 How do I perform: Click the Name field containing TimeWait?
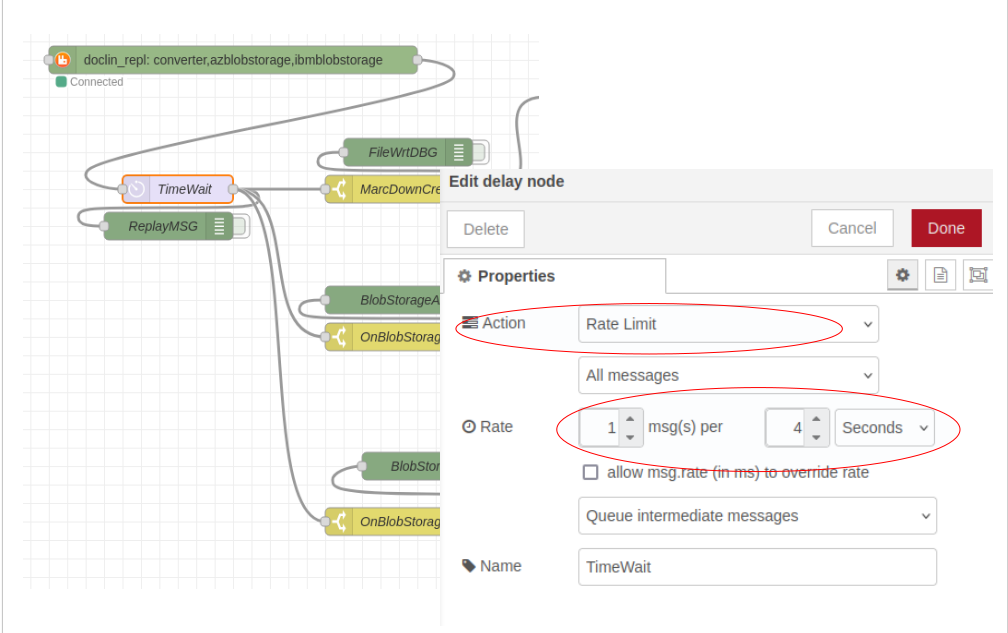[757, 567]
